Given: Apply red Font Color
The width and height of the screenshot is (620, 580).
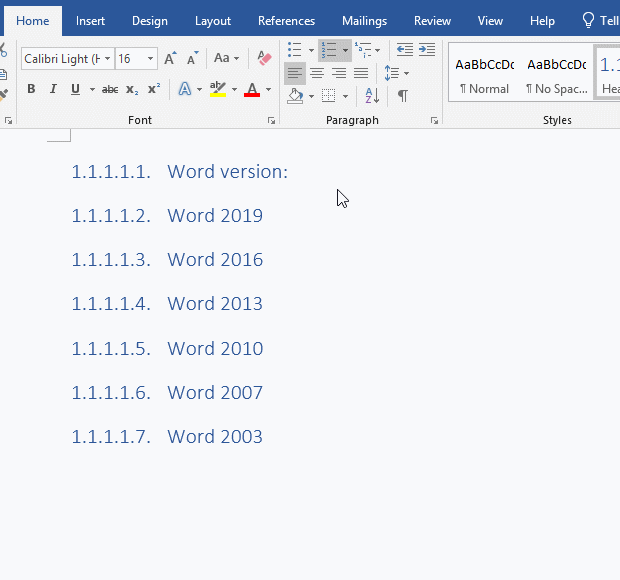Looking at the screenshot, I should (252, 89).
